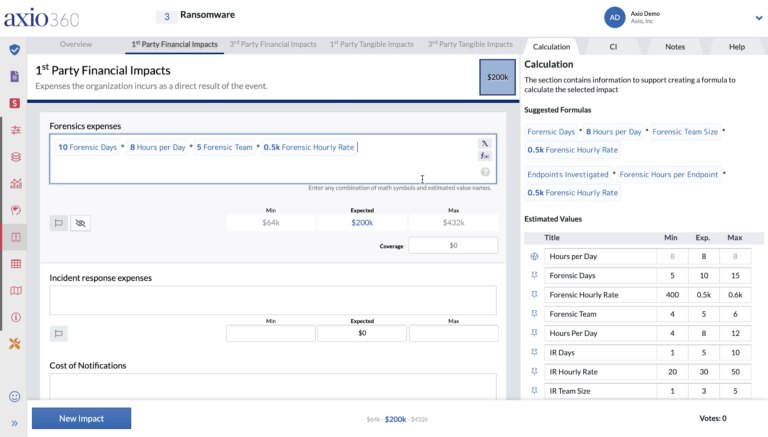
Task: Click the Incident response Min field
Action: 271,333
